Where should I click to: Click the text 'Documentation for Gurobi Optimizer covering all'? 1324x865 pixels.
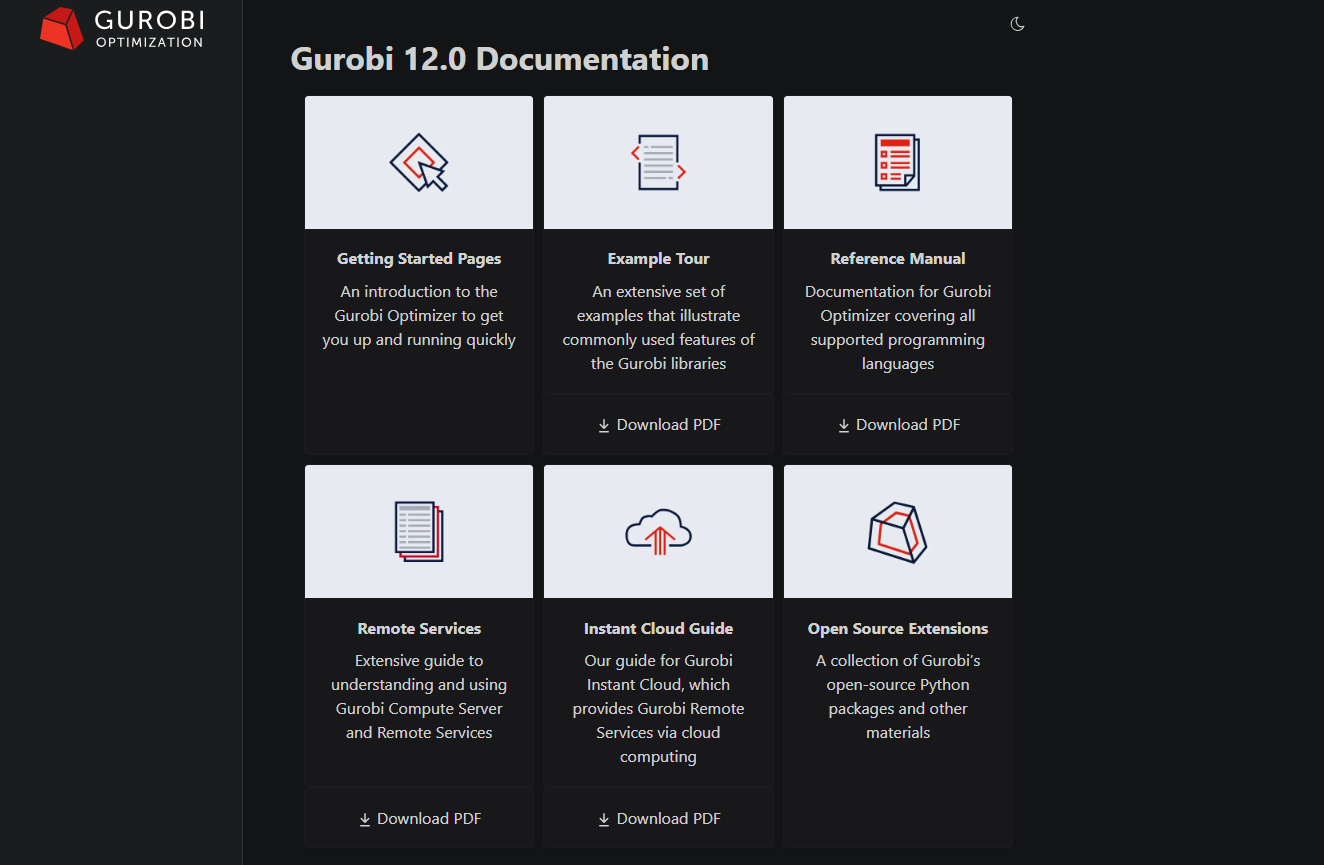(x=898, y=304)
